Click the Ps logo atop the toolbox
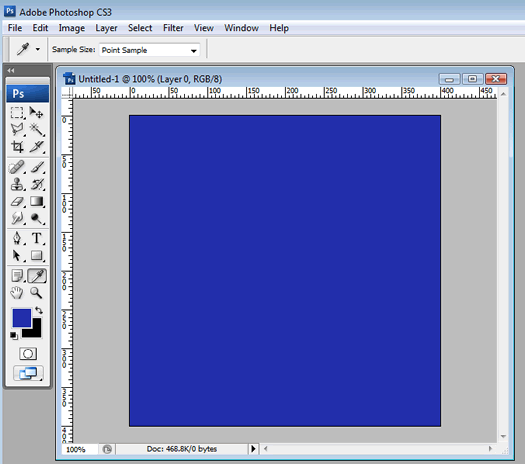This screenshot has width=525, height=464. point(27,93)
